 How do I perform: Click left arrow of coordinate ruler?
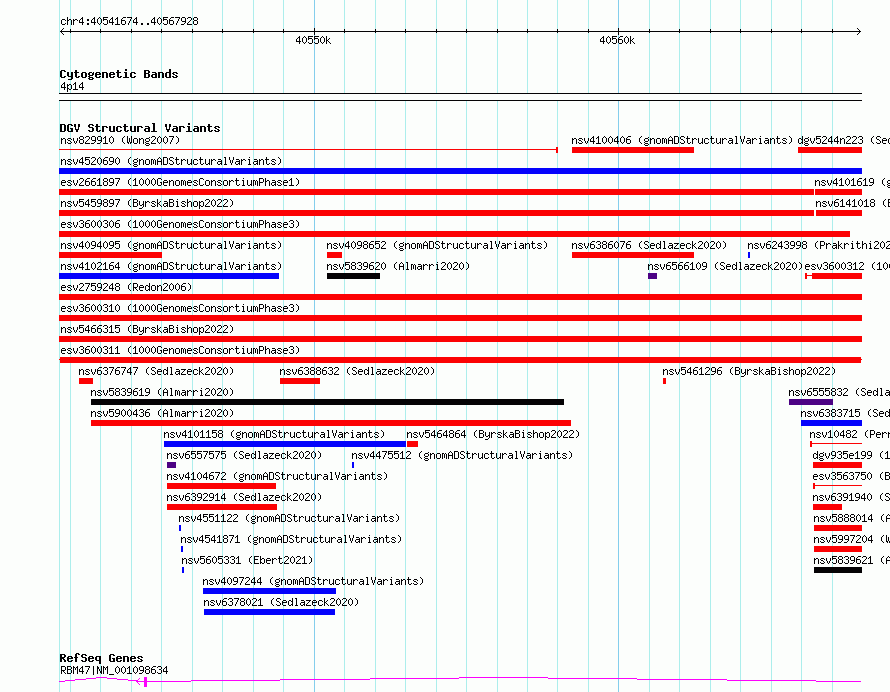click(x=63, y=32)
